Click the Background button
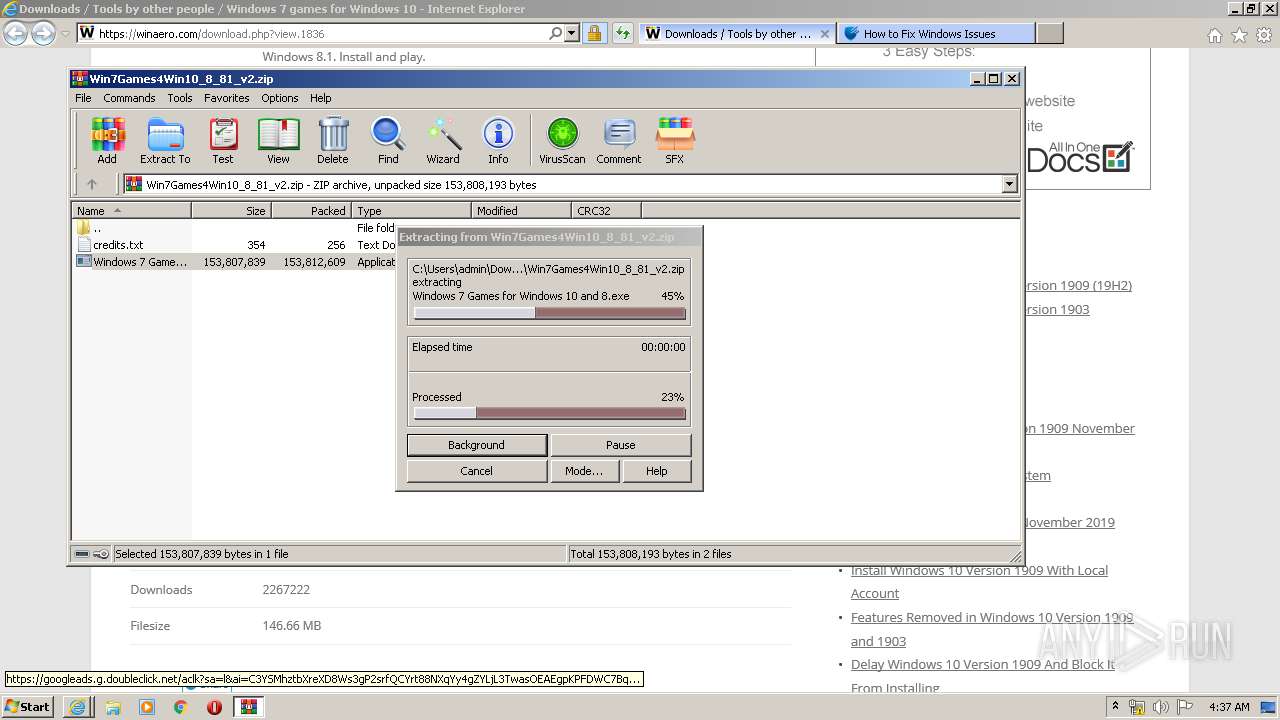 pos(476,445)
